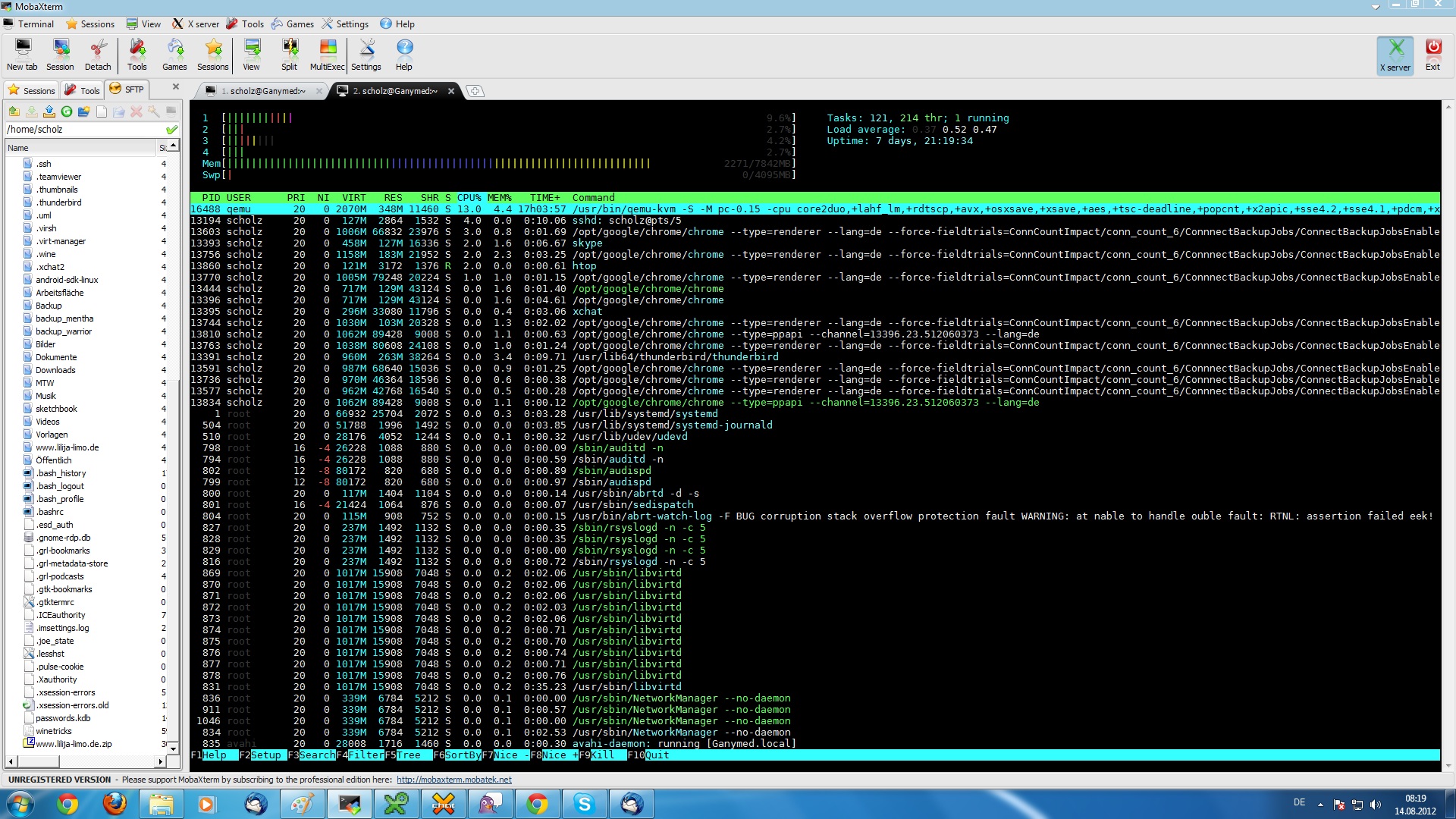Click the SFTP tab icon in toolbar
This screenshot has height=819, width=1456.
[x=117, y=89]
